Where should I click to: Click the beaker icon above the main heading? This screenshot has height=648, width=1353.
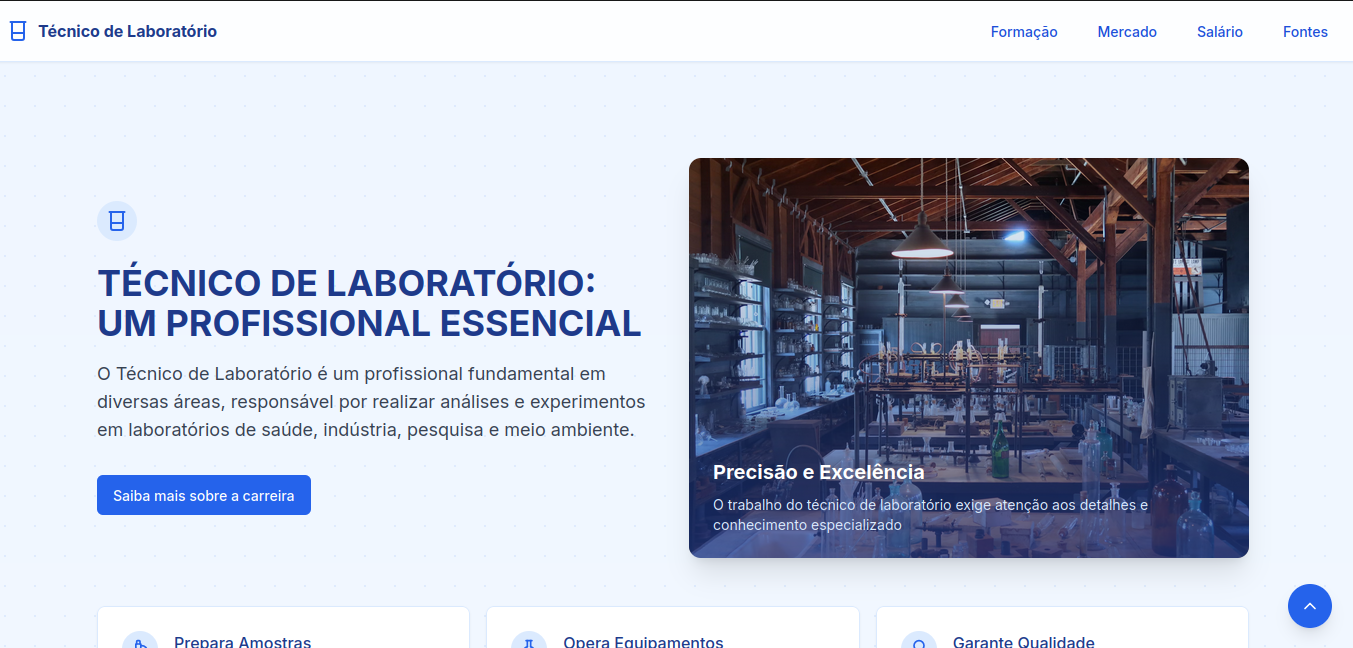[x=117, y=221]
